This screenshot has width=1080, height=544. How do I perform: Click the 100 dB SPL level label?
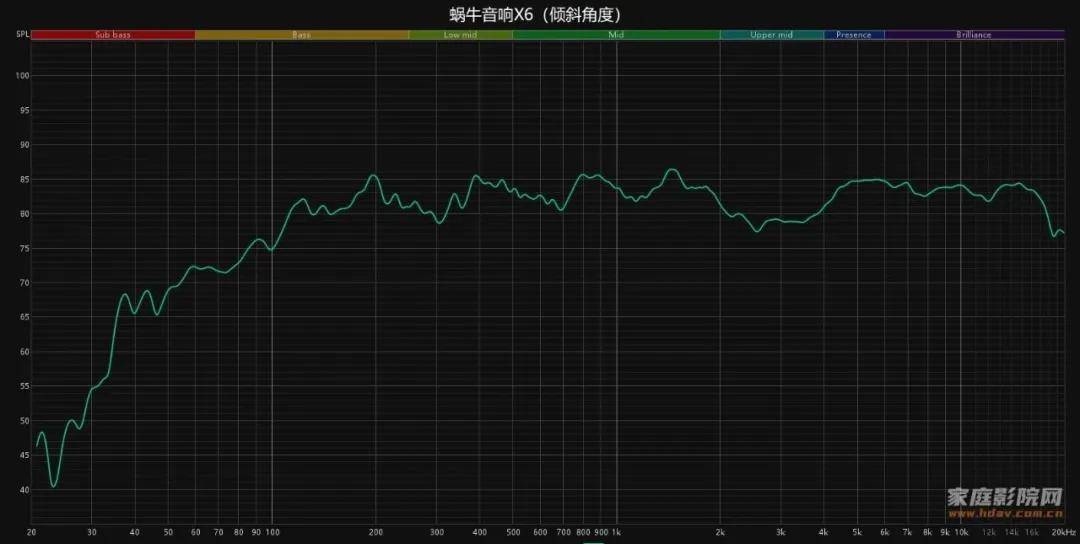click(22, 76)
